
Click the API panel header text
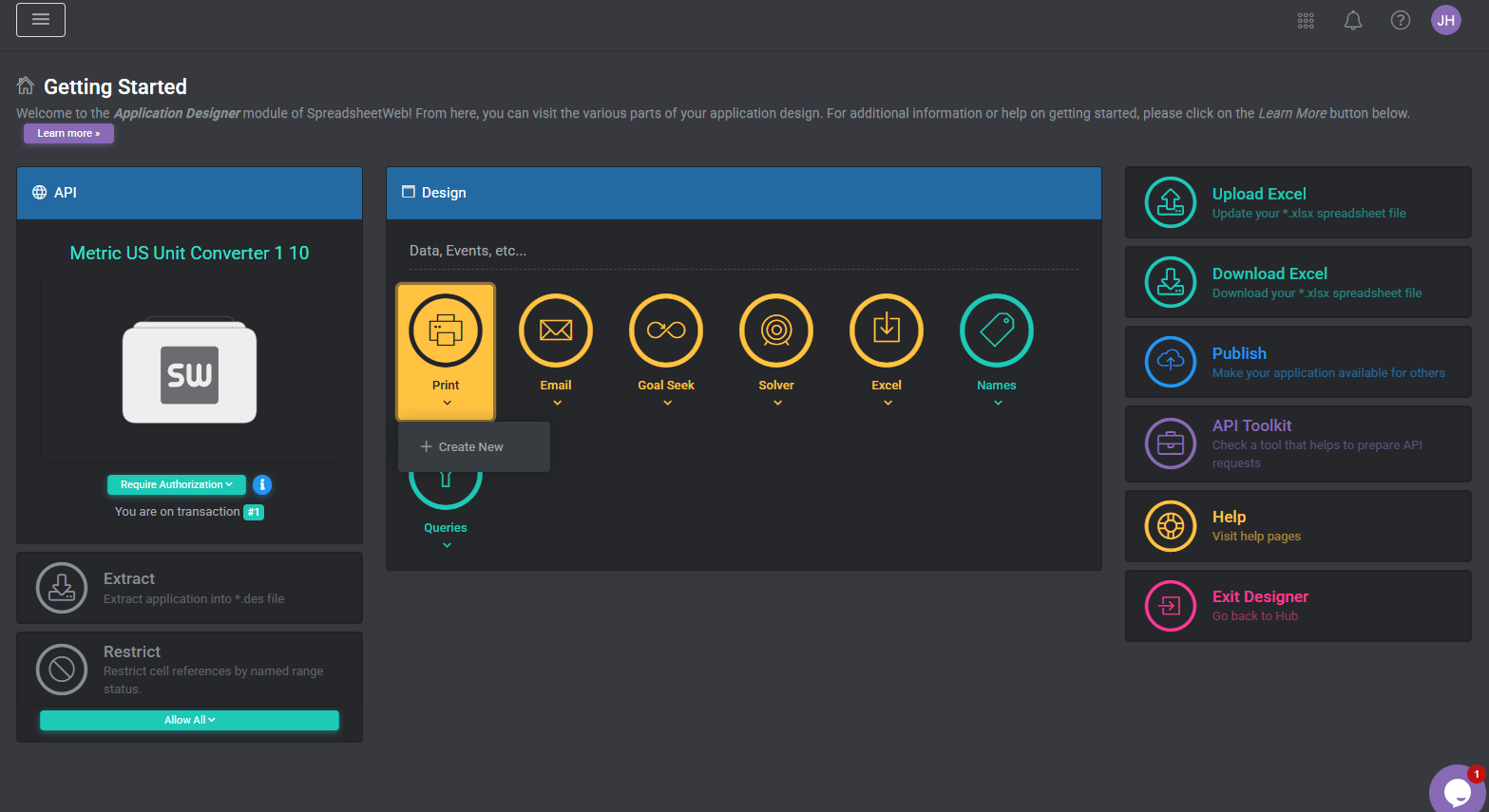coord(66,193)
